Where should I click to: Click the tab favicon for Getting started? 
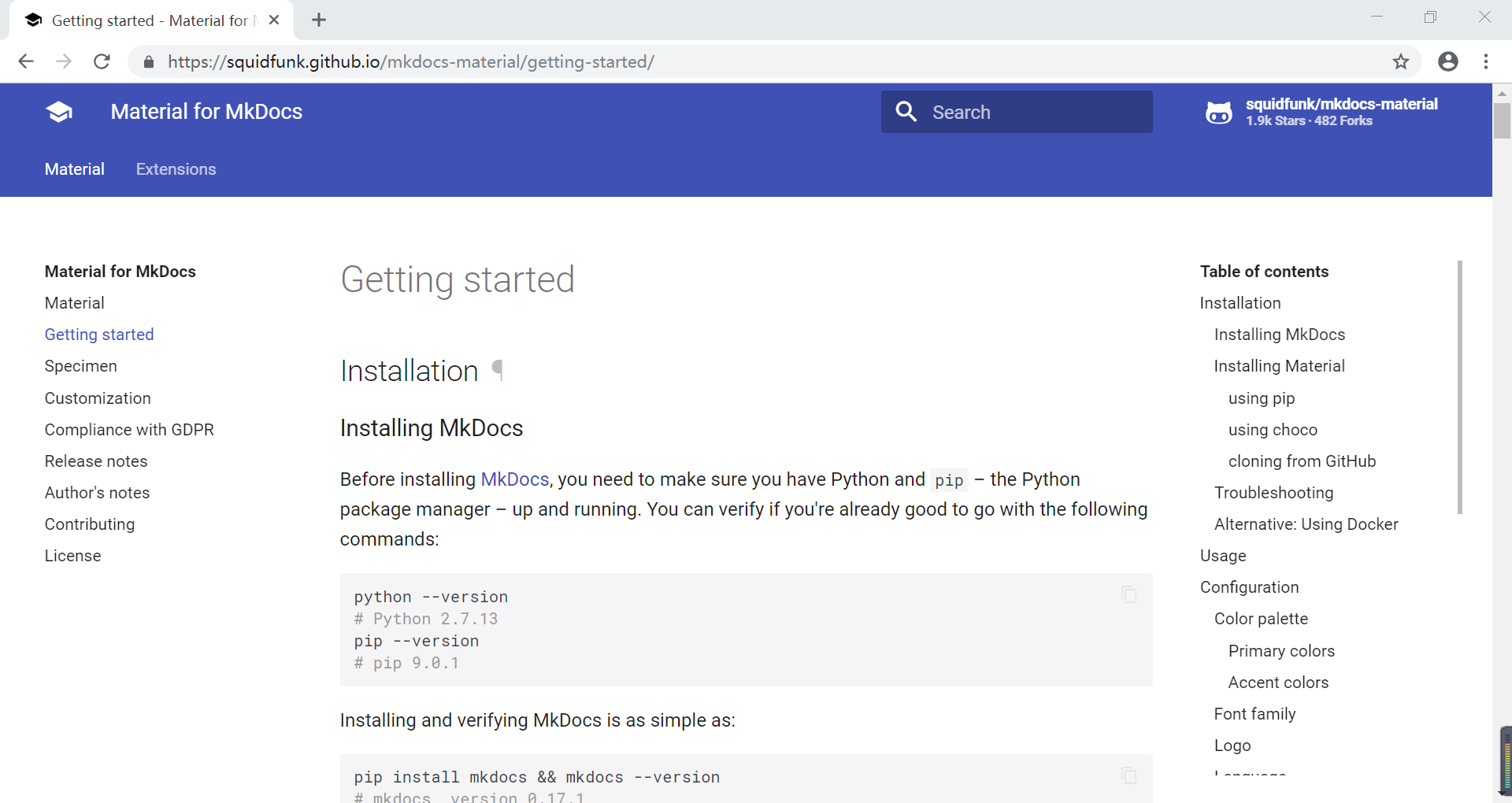point(33,20)
